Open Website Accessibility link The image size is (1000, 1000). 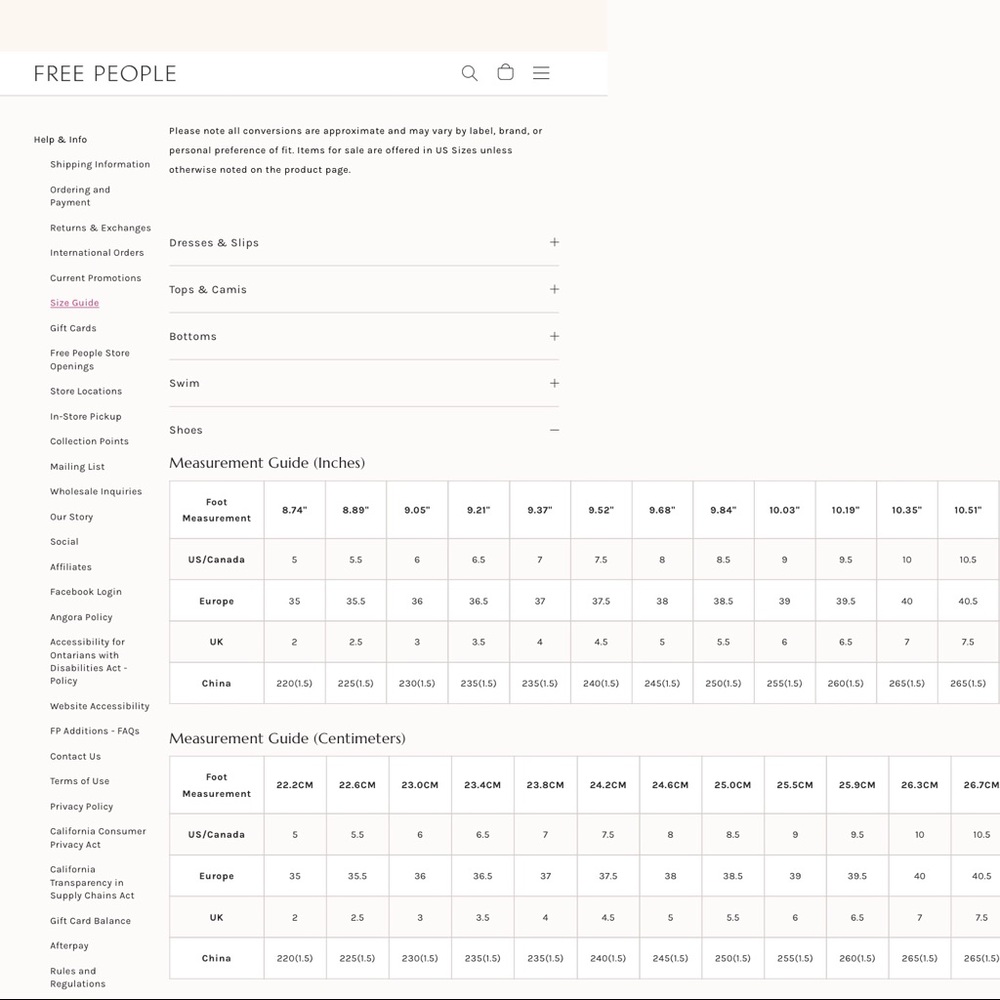click(x=100, y=706)
